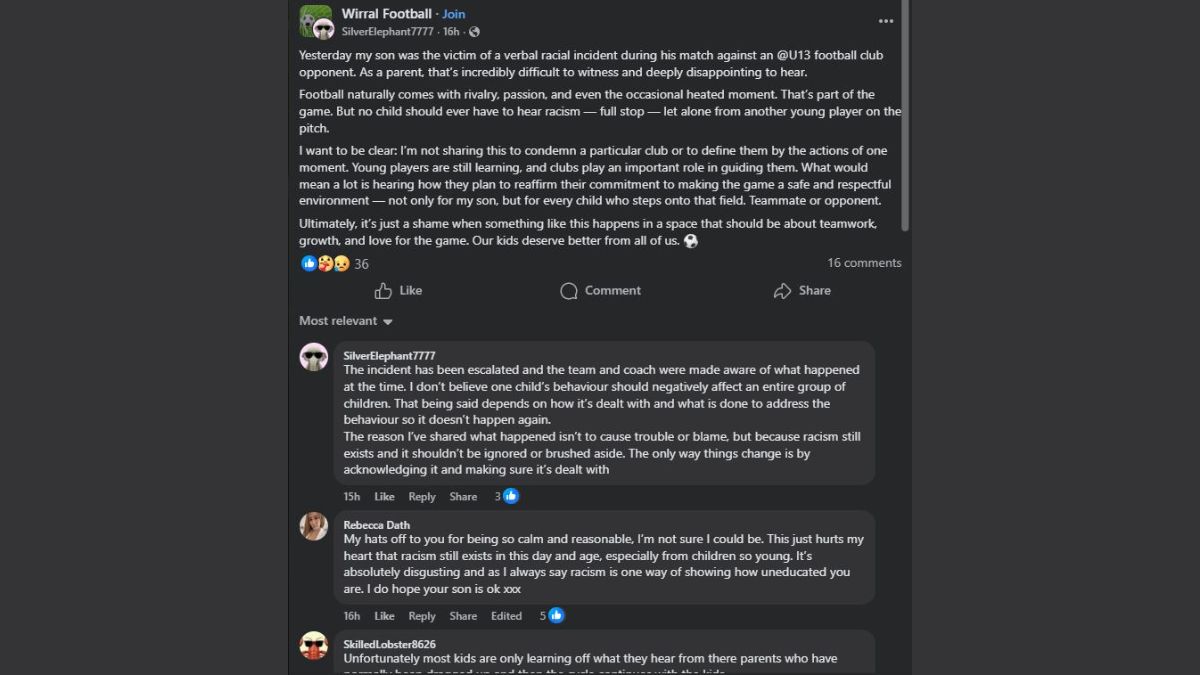Click the Wirral Football group profile picture
The height and width of the screenshot is (675, 1200).
(314, 21)
